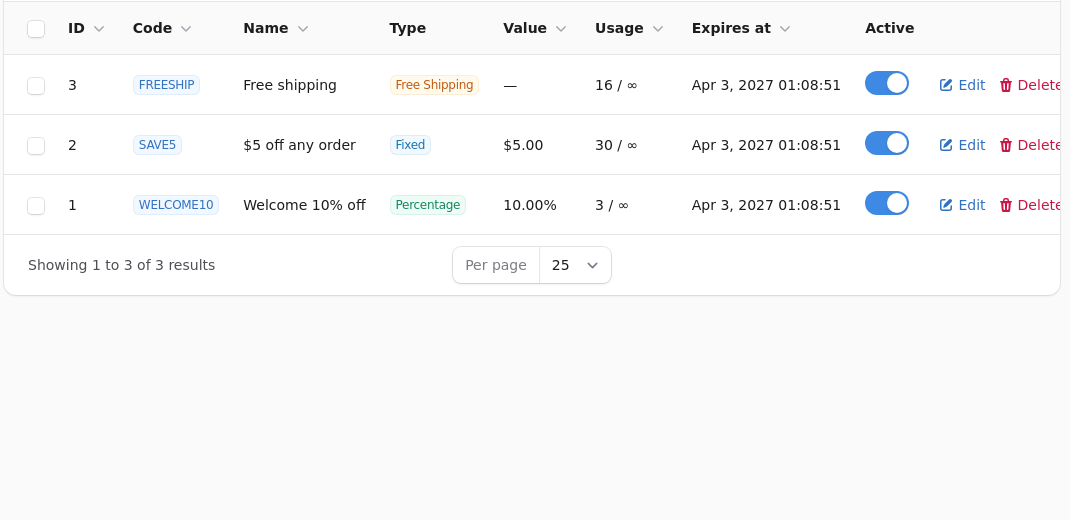Viewport: 1070px width, 520px height.
Task: Click the pencil icon in FREESHIP row
Action: [946, 85]
